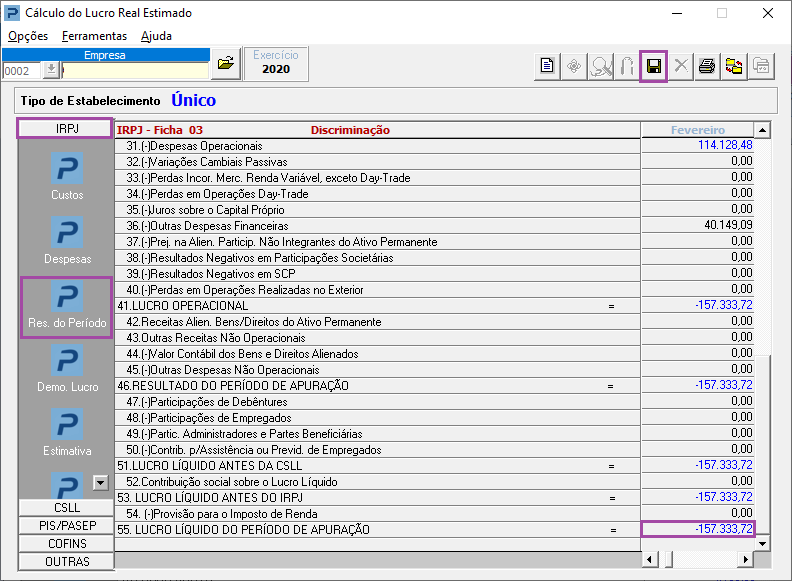792x581 pixels.
Task: Click the new document toolbar icon
Action: (x=547, y=66)
